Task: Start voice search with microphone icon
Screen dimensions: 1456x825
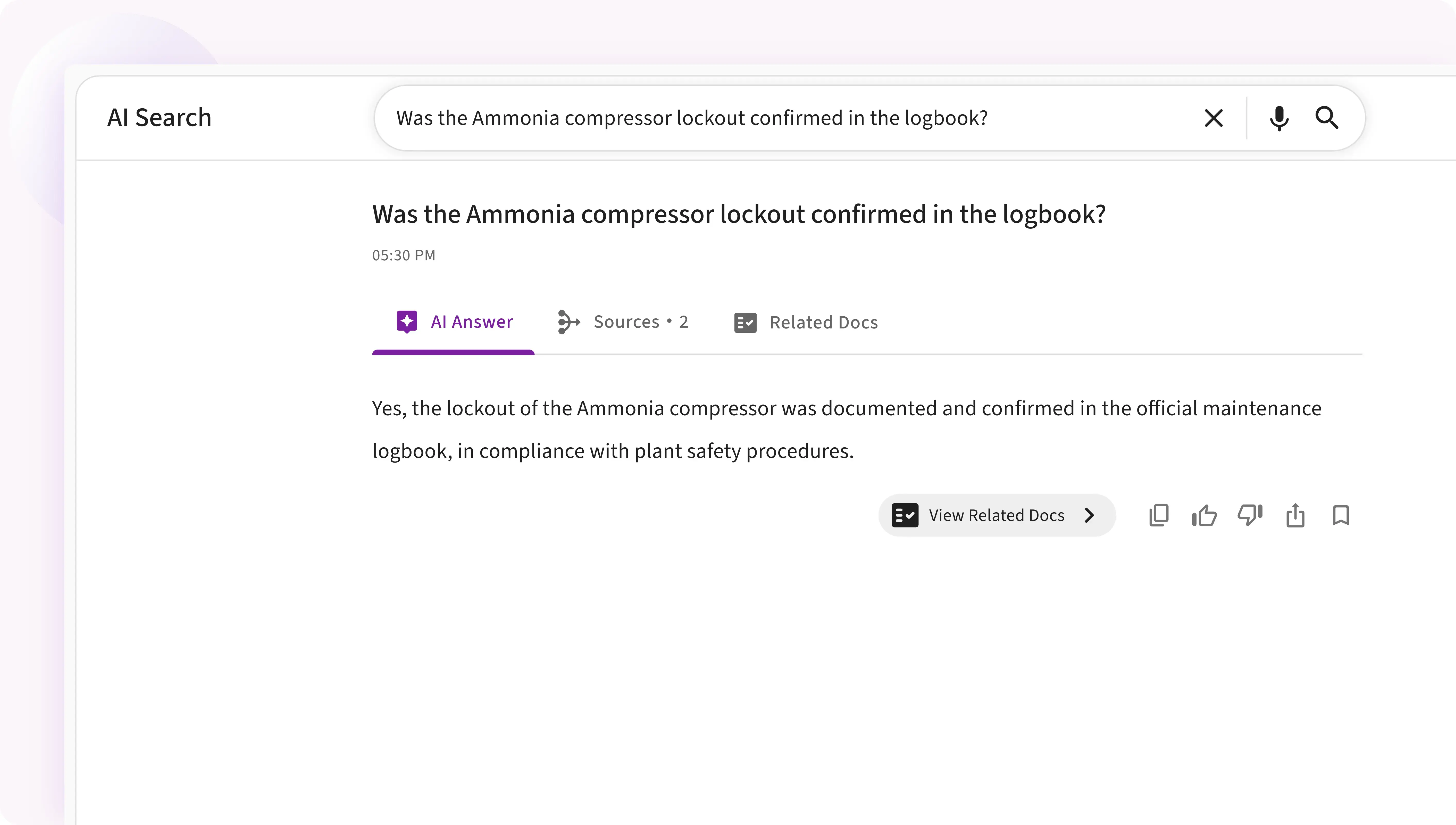Action: point(1279,118)
